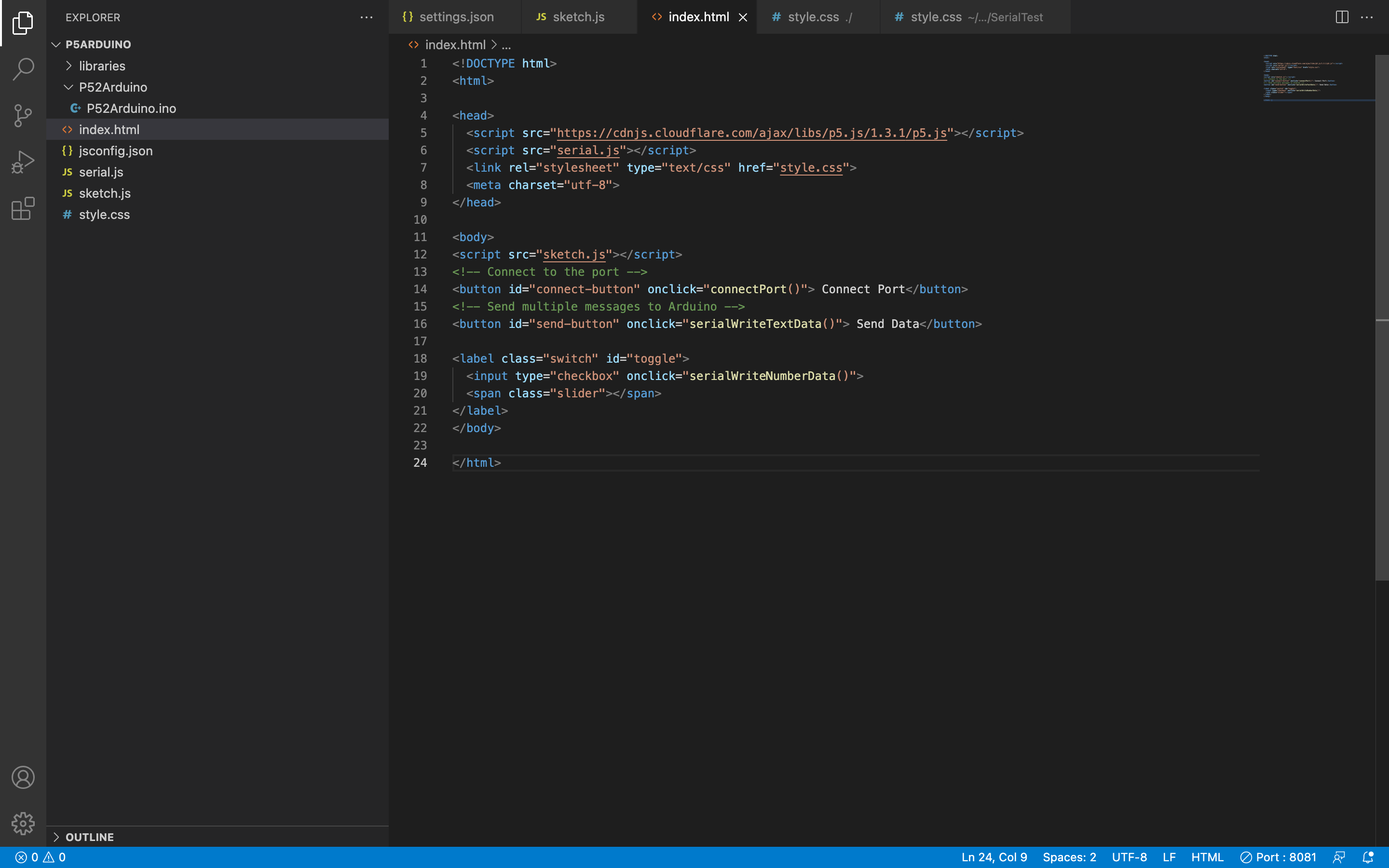This screenshot has width=1389, height=868.
Task: Click the editor vertical scrollbar
Action: click(1382, 317)
